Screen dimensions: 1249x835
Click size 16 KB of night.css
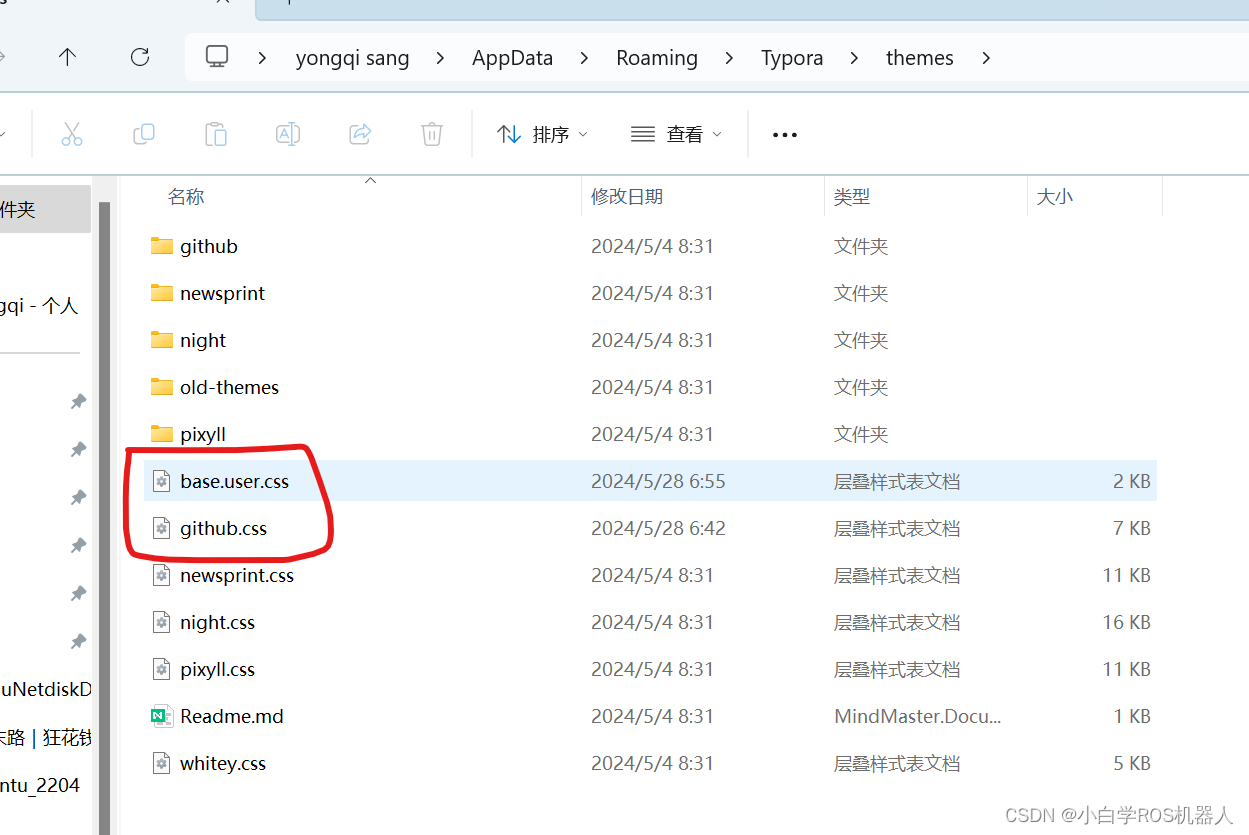pyautogui.click(x=1126, y=622)
